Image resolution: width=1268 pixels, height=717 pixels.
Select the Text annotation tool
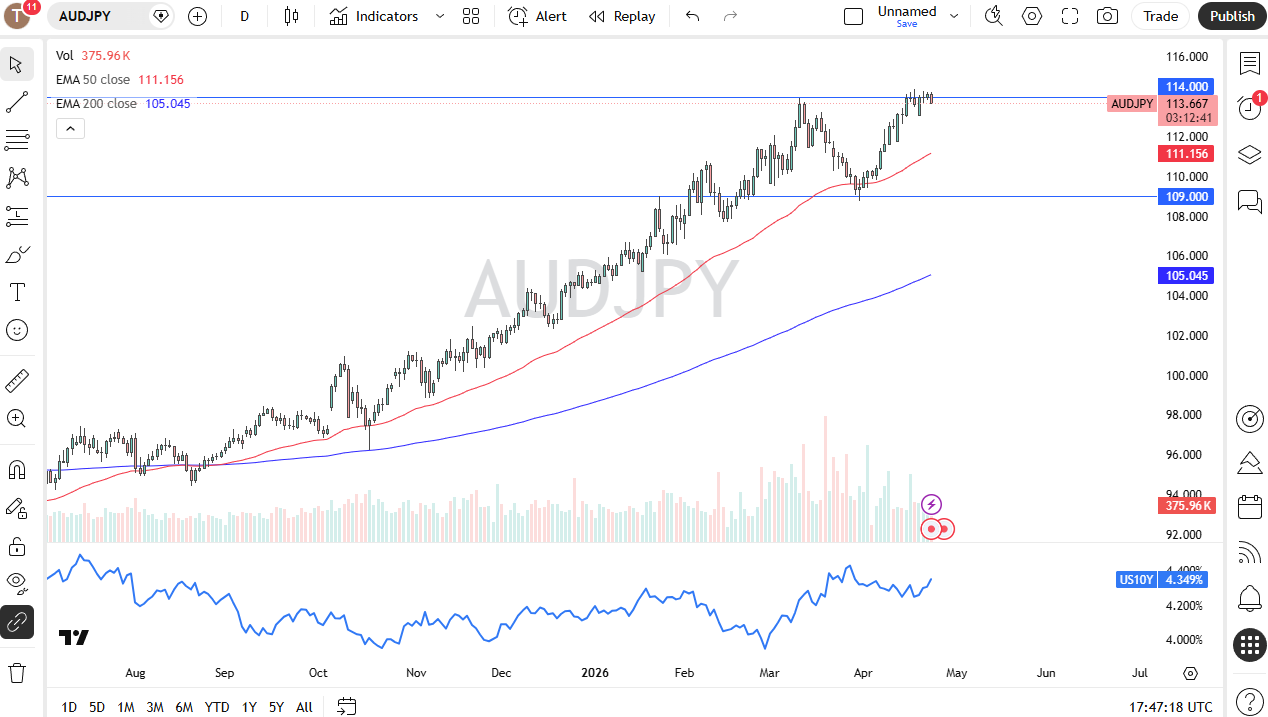[x=16, y=292]
